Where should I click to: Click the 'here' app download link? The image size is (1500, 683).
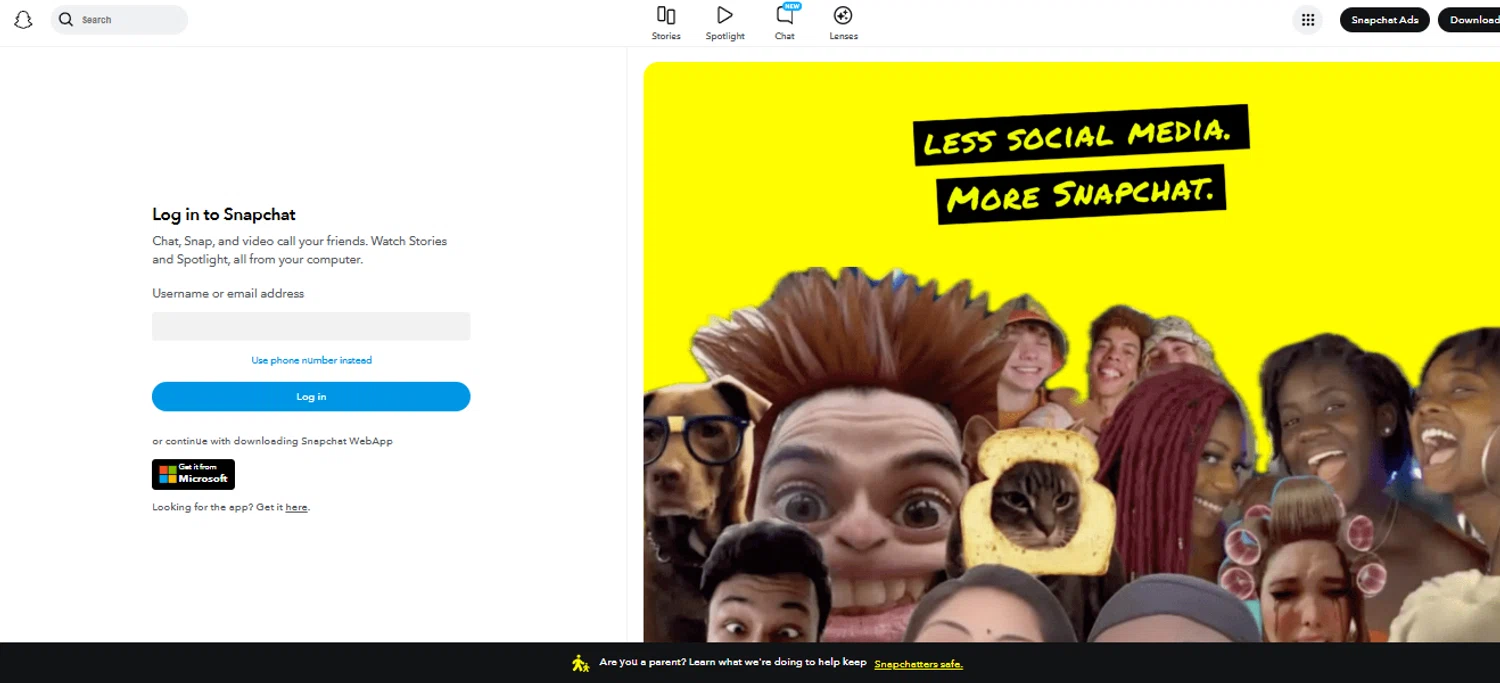click(296, 507)
